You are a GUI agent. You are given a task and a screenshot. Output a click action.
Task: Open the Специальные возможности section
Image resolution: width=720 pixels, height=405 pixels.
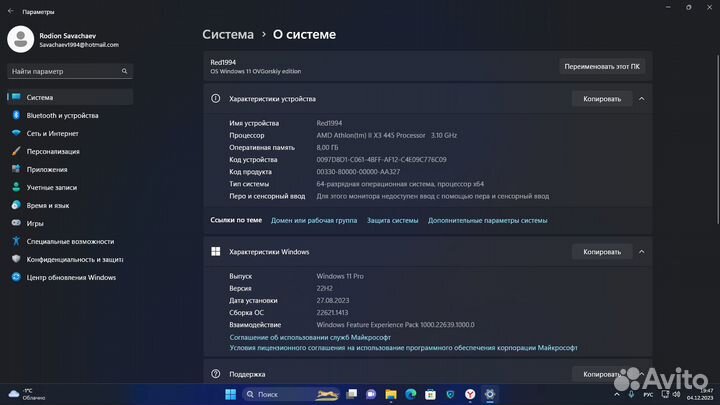point(70,241)
